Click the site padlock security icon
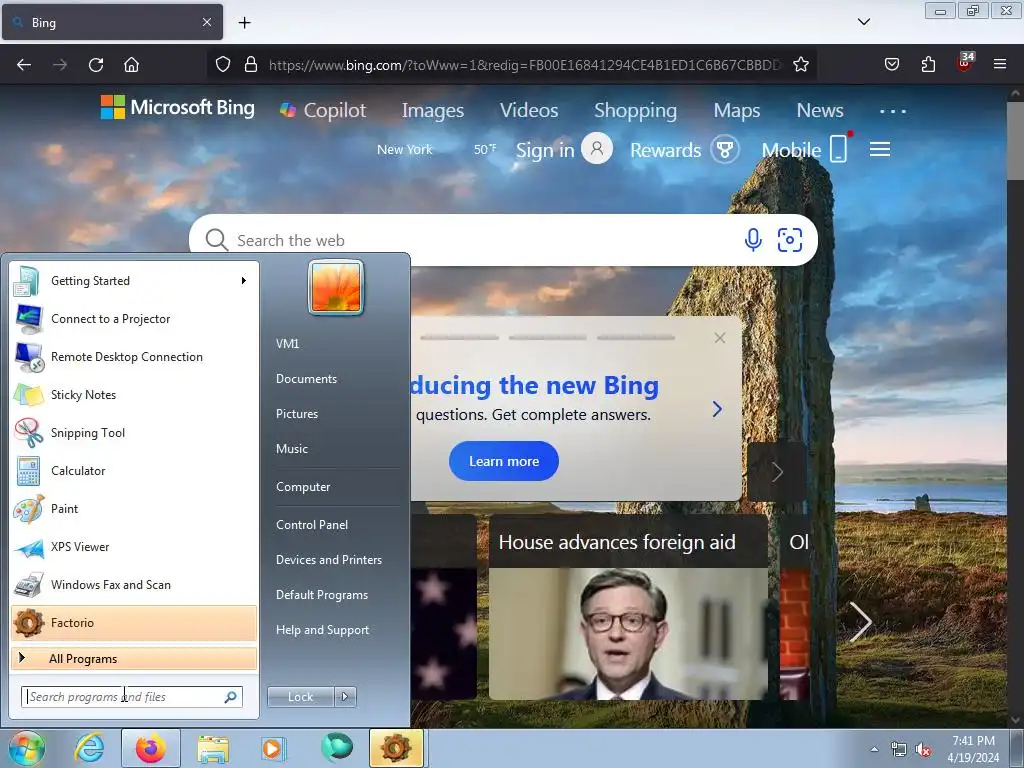The width and height of the screenshot is (1024, 768). (251, 65)
